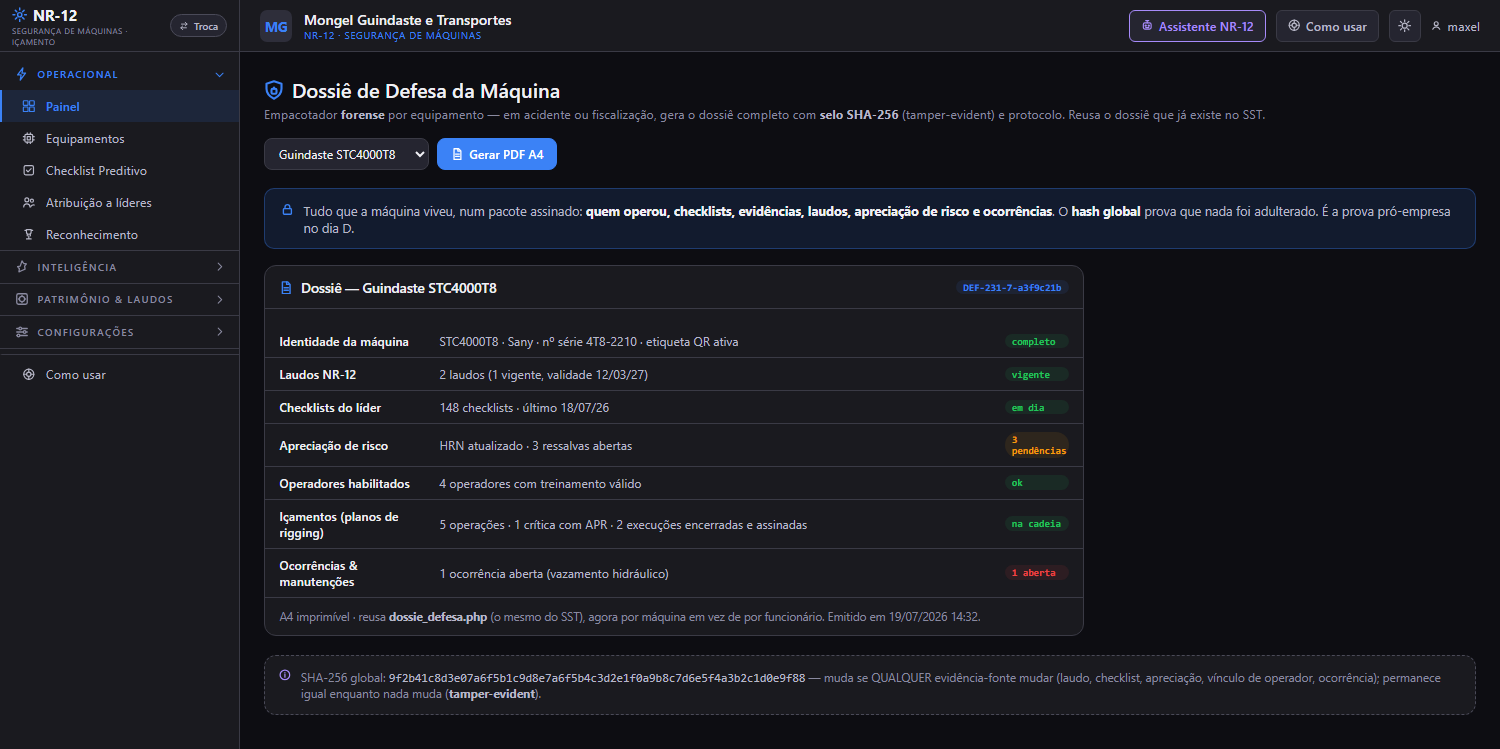
Task: Click the ok status badge
Action: (1036, 483)
